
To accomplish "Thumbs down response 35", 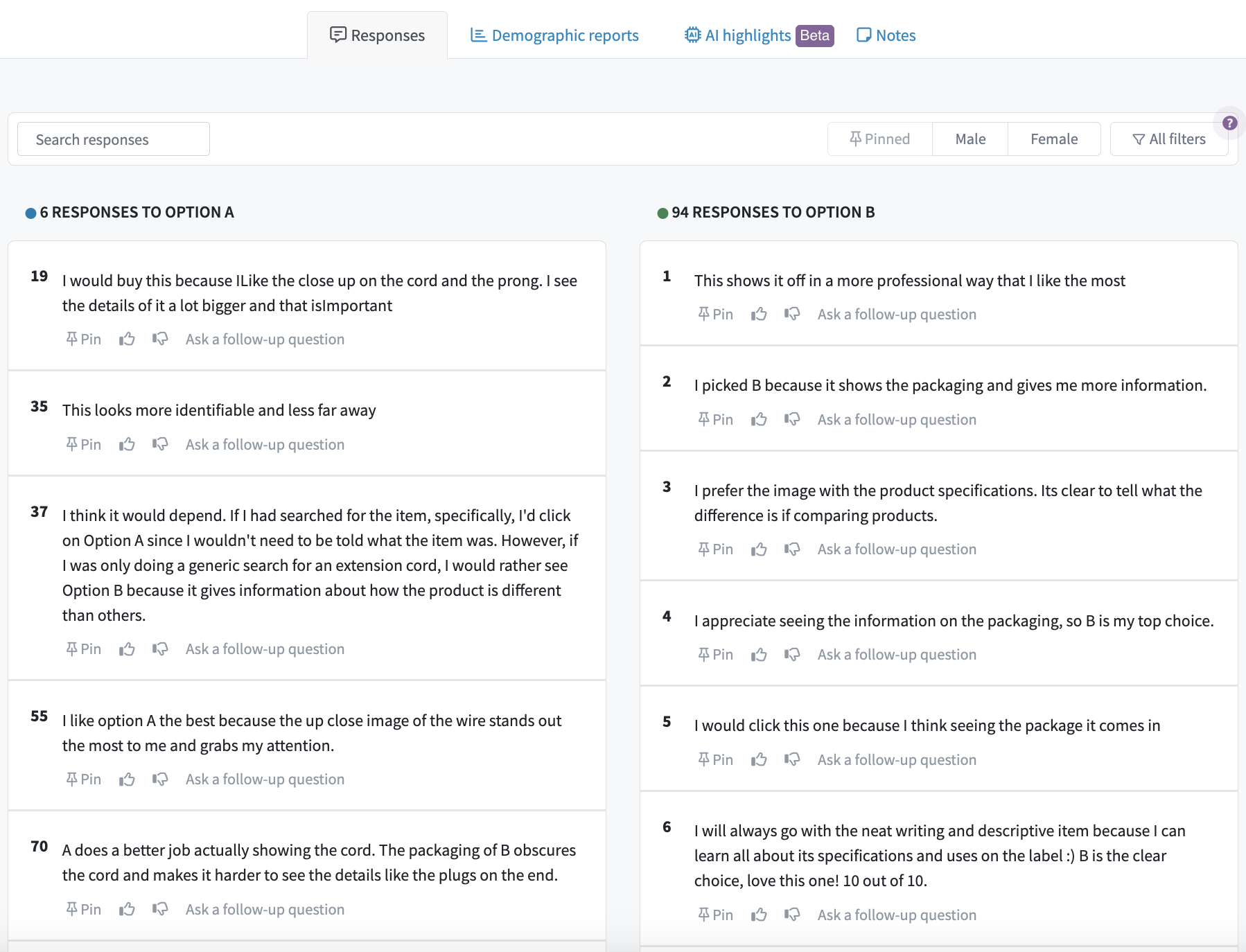I will [160, 444].
